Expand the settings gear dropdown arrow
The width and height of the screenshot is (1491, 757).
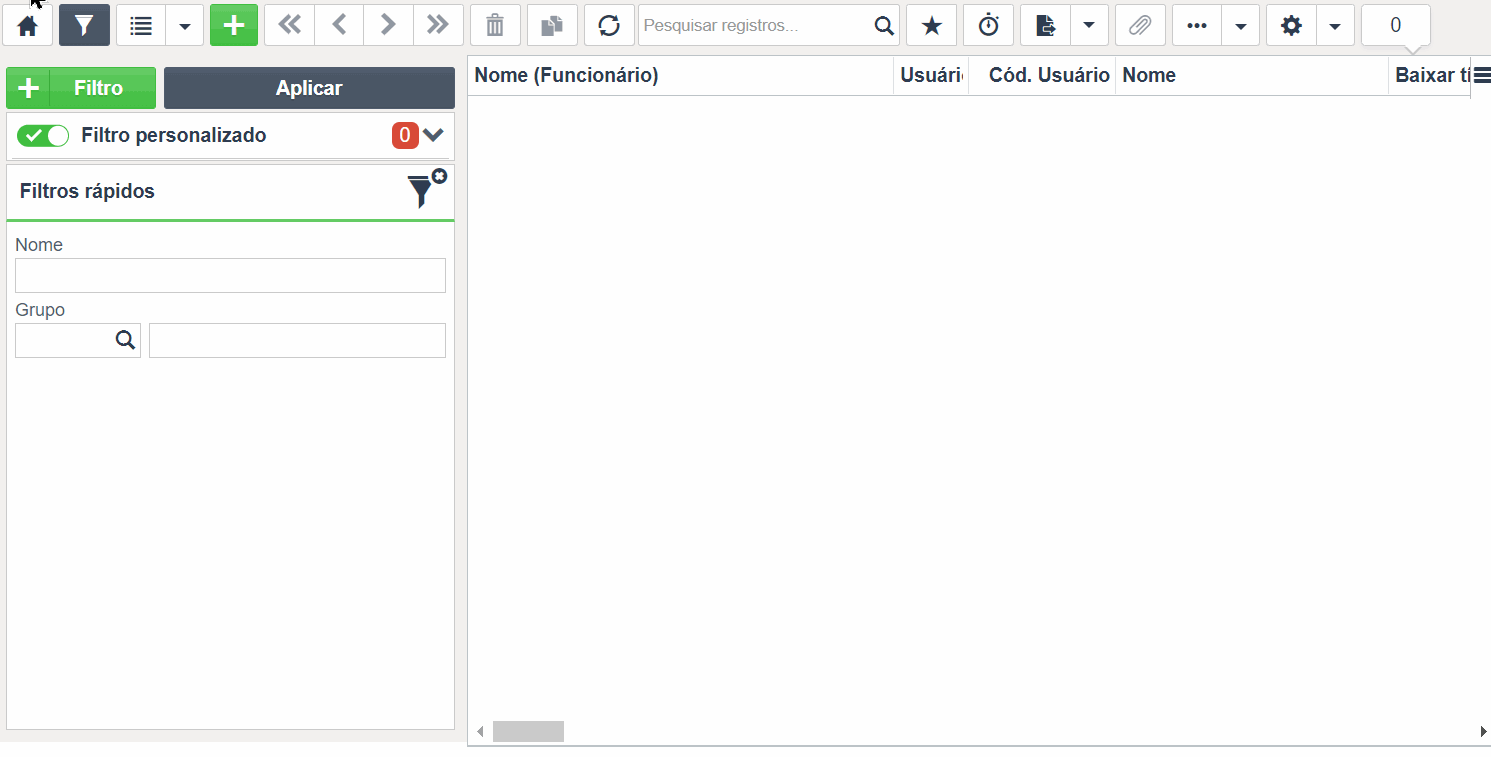[1336, 26]
